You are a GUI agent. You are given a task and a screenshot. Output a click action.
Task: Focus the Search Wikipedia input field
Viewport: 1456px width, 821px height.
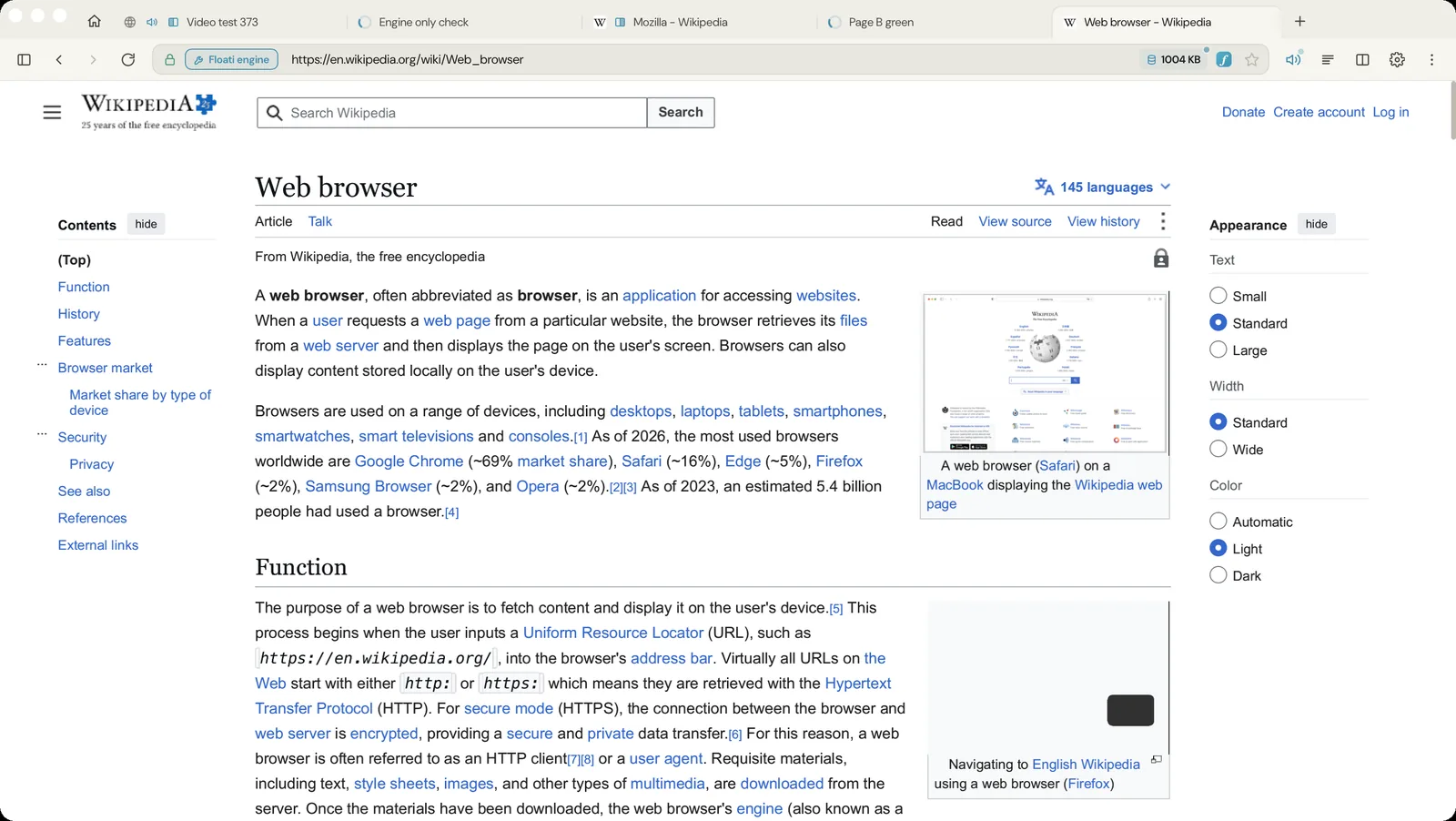[x=452, y=113]
